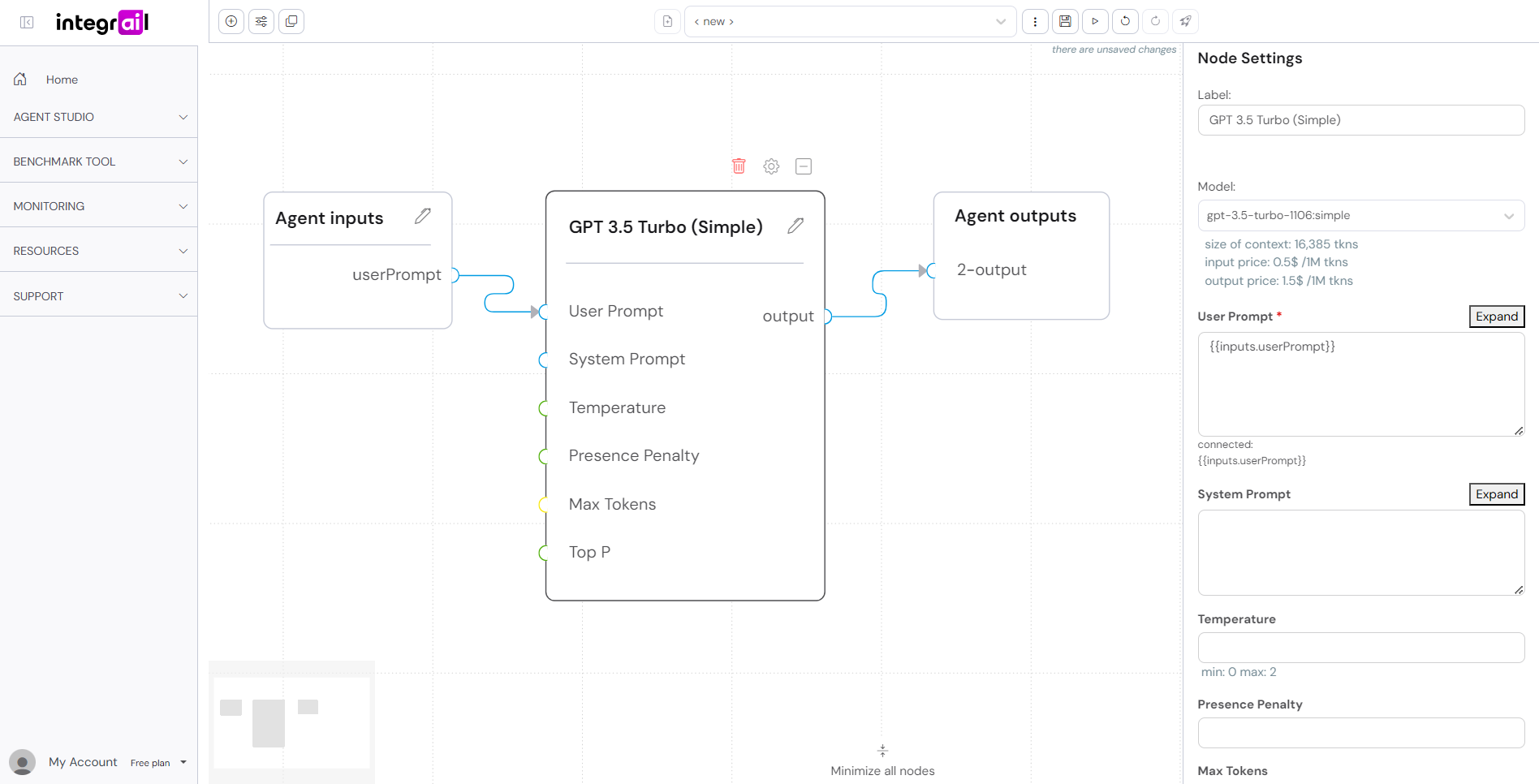1539x784 pixels.
Task: Minimize the node with the minus icon
Action: 804,166
